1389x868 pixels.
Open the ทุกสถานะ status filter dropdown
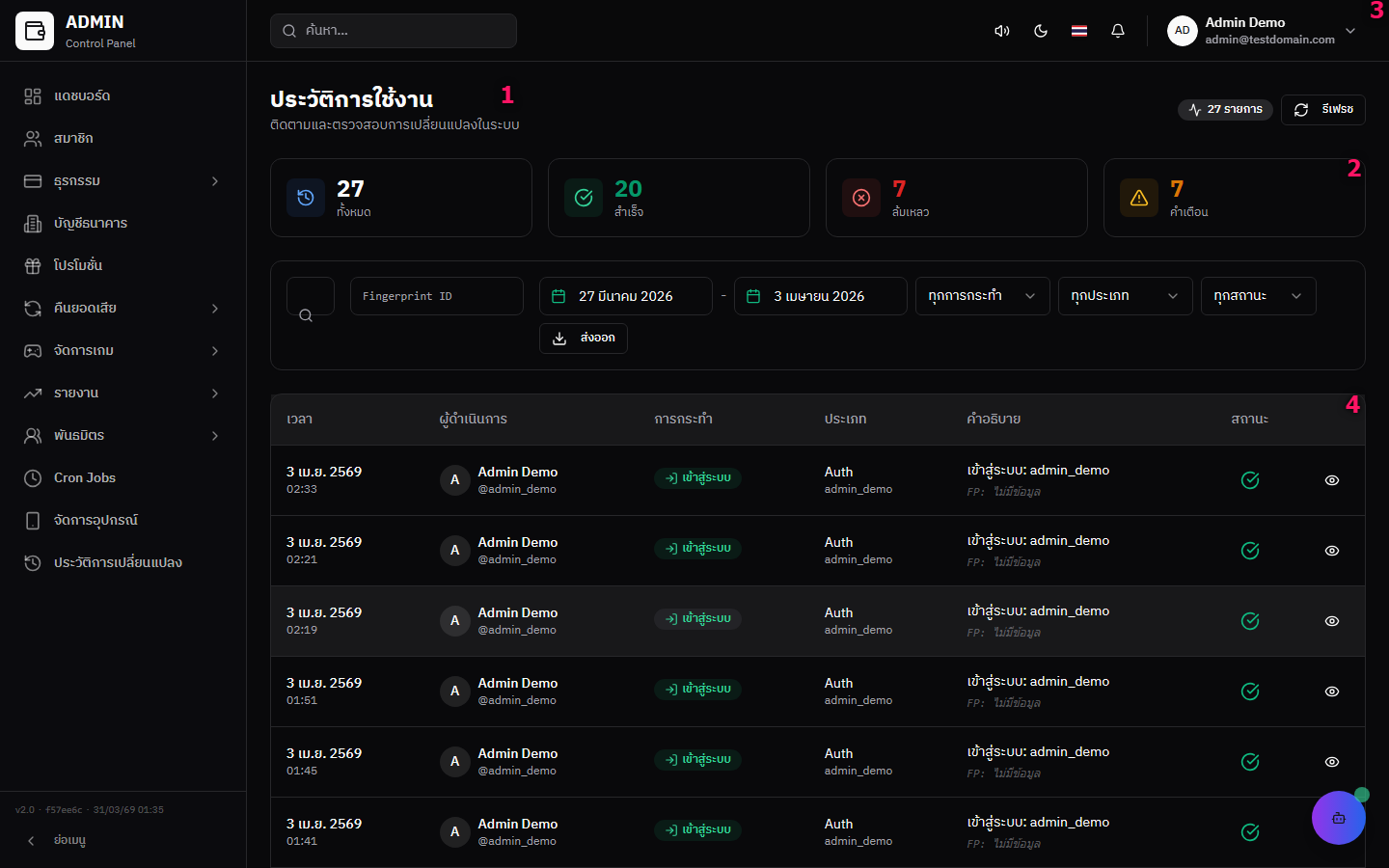click(1257, 296)
